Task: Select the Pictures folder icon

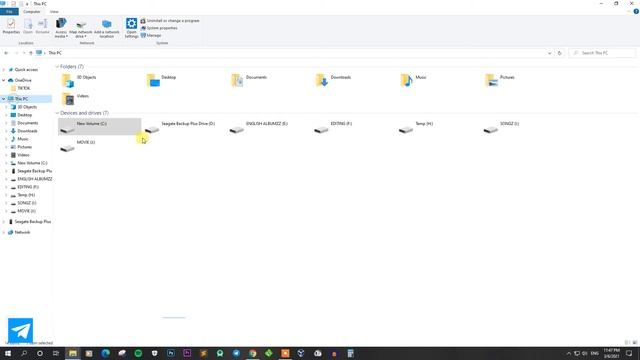Action: 491,80
